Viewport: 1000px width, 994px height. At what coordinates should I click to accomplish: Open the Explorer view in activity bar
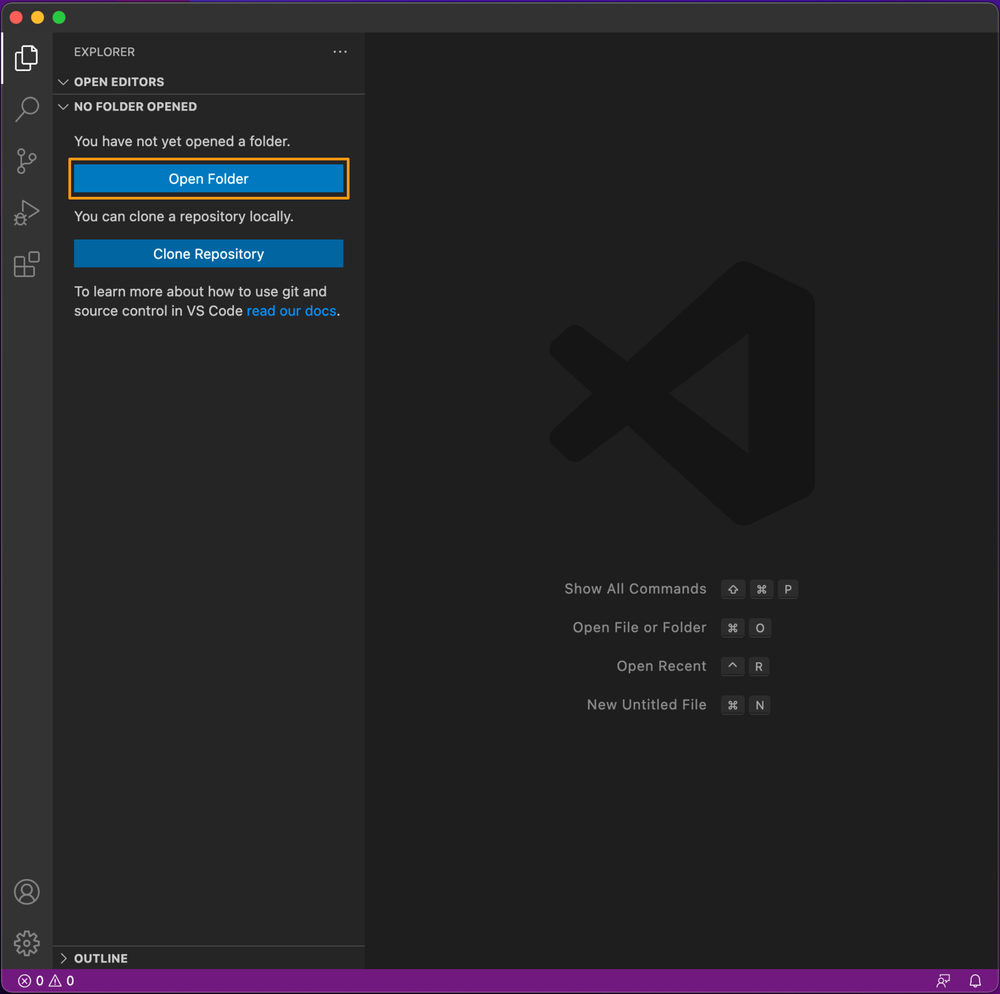click(x=27, y=58)
